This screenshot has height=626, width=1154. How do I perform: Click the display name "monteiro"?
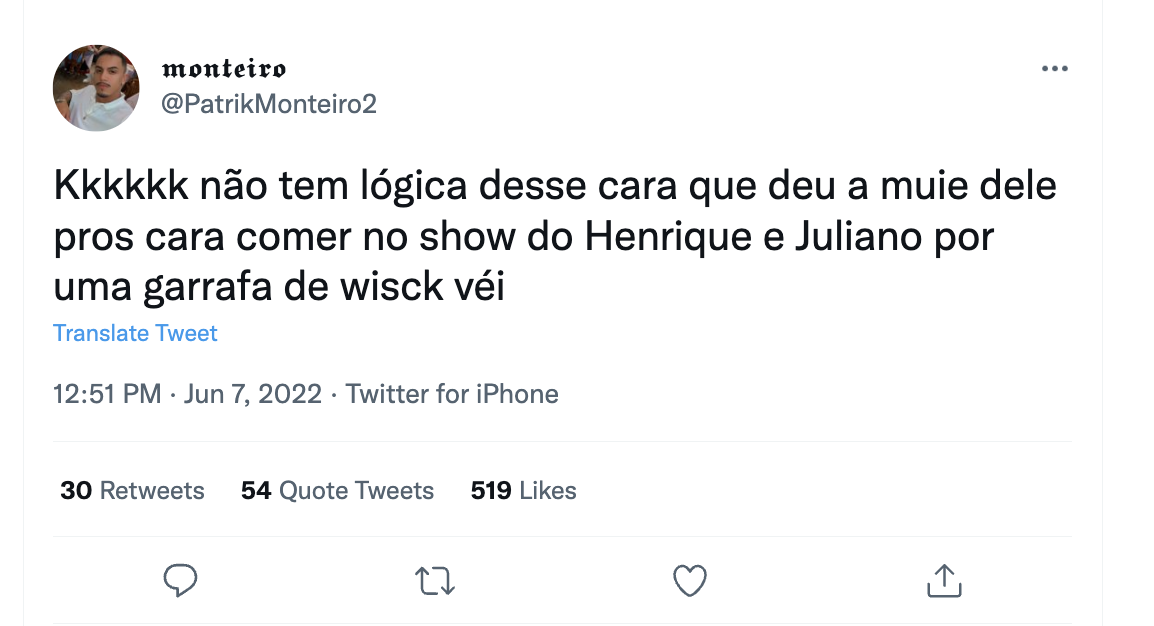click(x=223, y=69)
